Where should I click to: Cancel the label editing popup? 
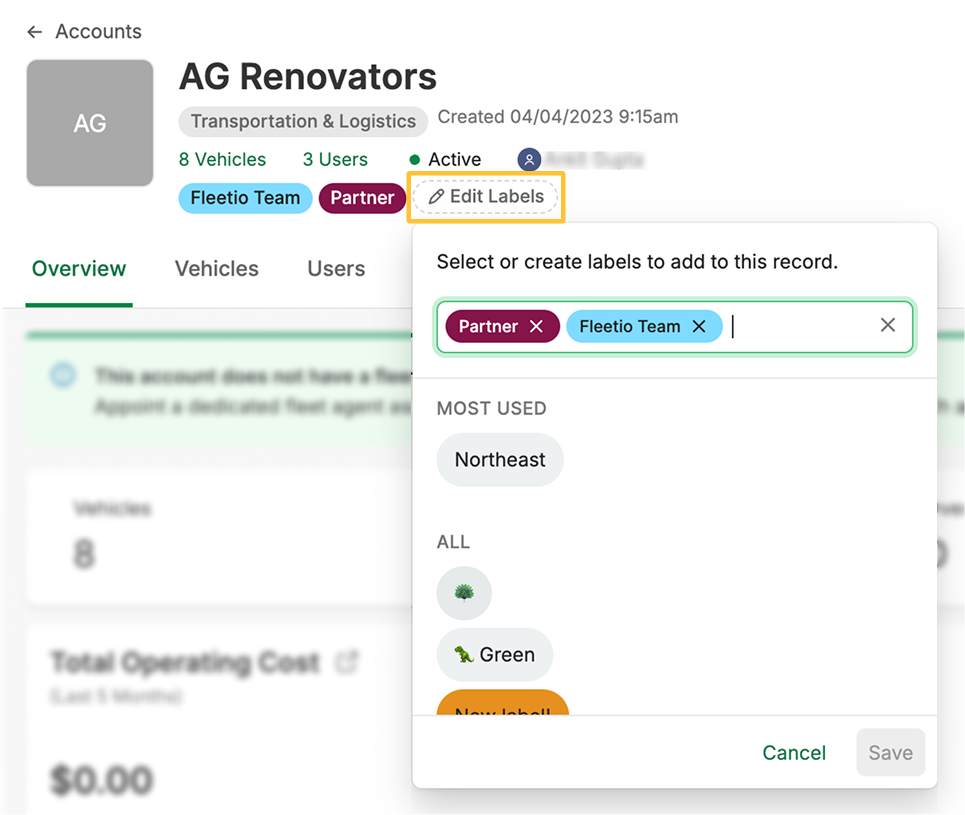[x=794, y=753]
